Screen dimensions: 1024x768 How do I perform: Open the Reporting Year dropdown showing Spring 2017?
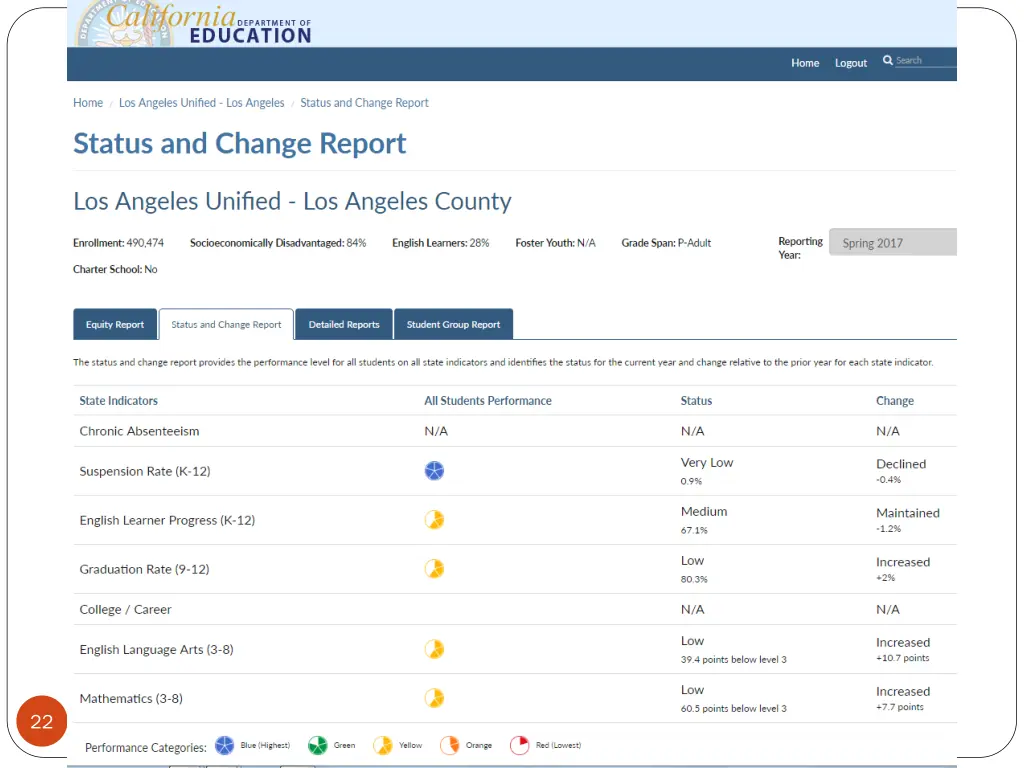pos(893,242)
